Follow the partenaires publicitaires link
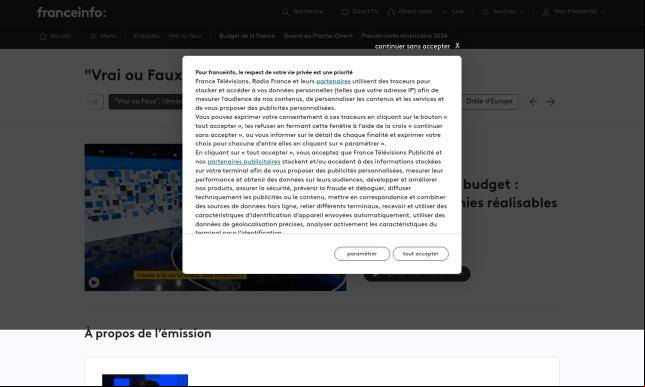The width and height of the screenshot is (645, 387). point(244,162)
